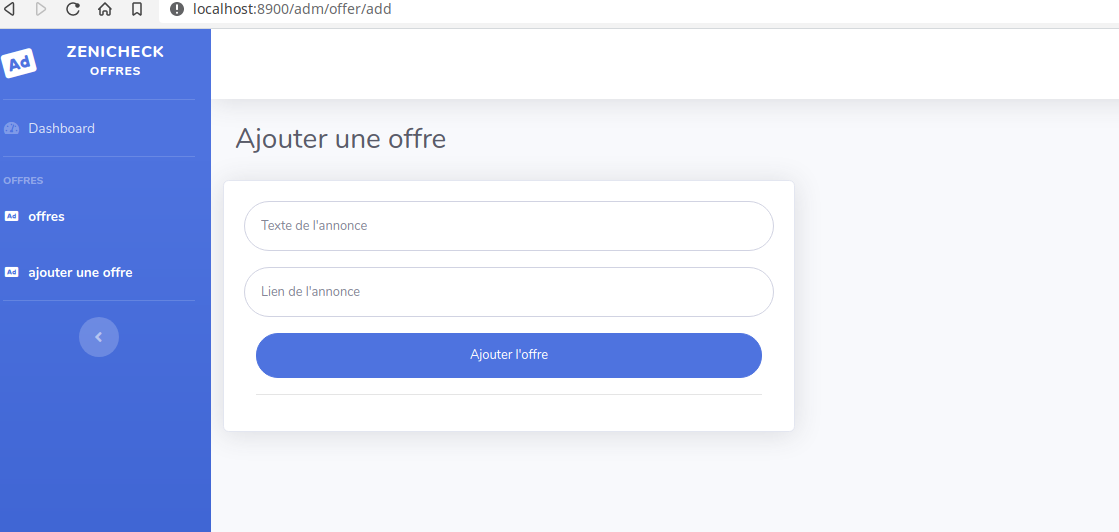Click the ZENICHECK OFFRES brand title
Viewport: 1119px width, 532px height.
(x=116, y=61)
